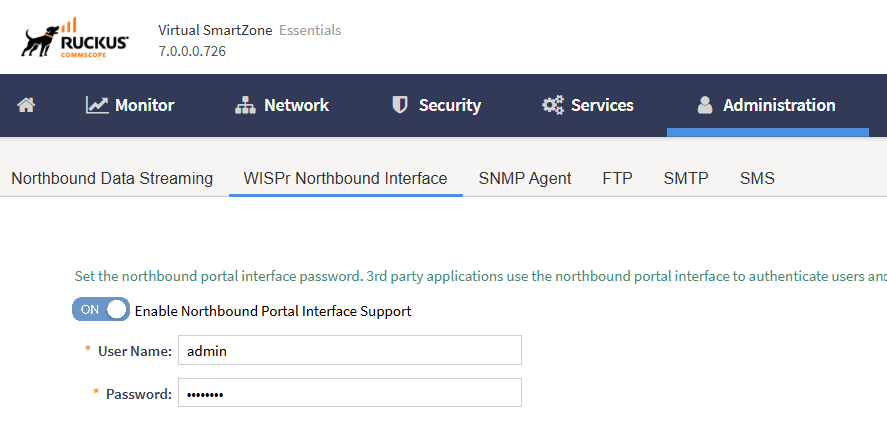Open the Security menu
The image size is (887, 431).
(436, 105)
